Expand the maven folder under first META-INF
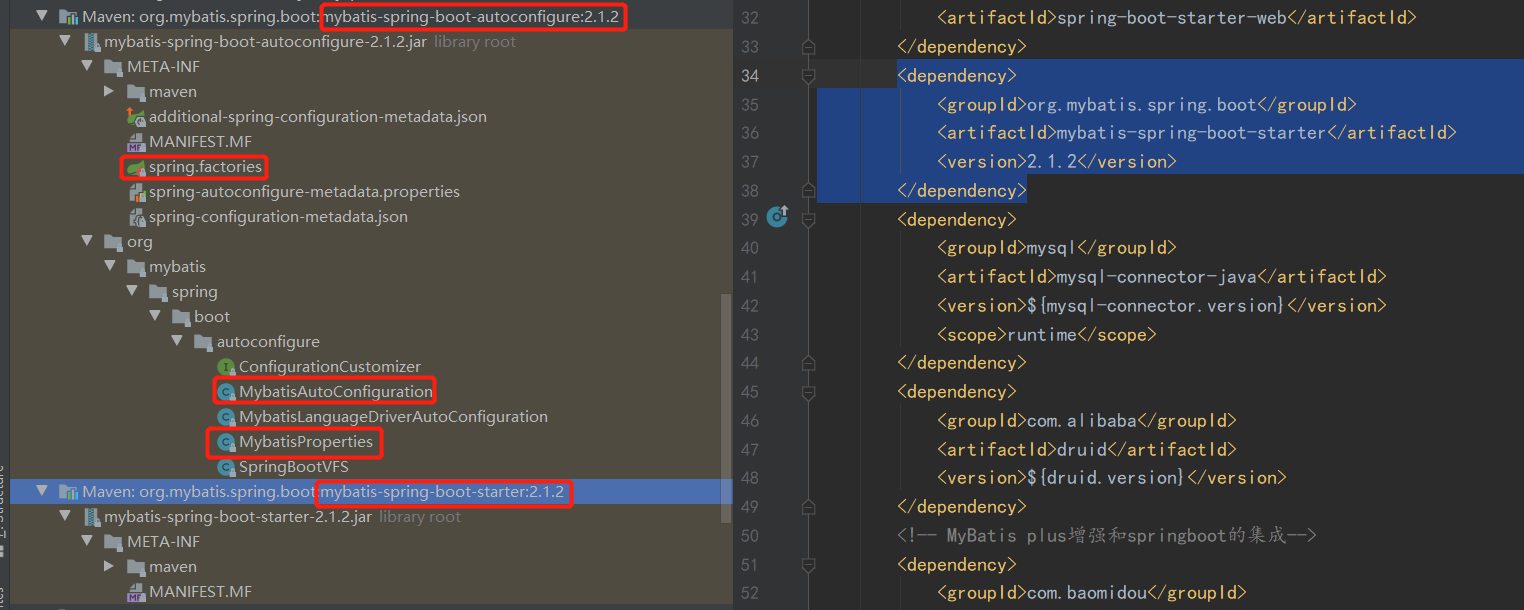This screenshot has height=610, width=1524. (x=109, y=92)
